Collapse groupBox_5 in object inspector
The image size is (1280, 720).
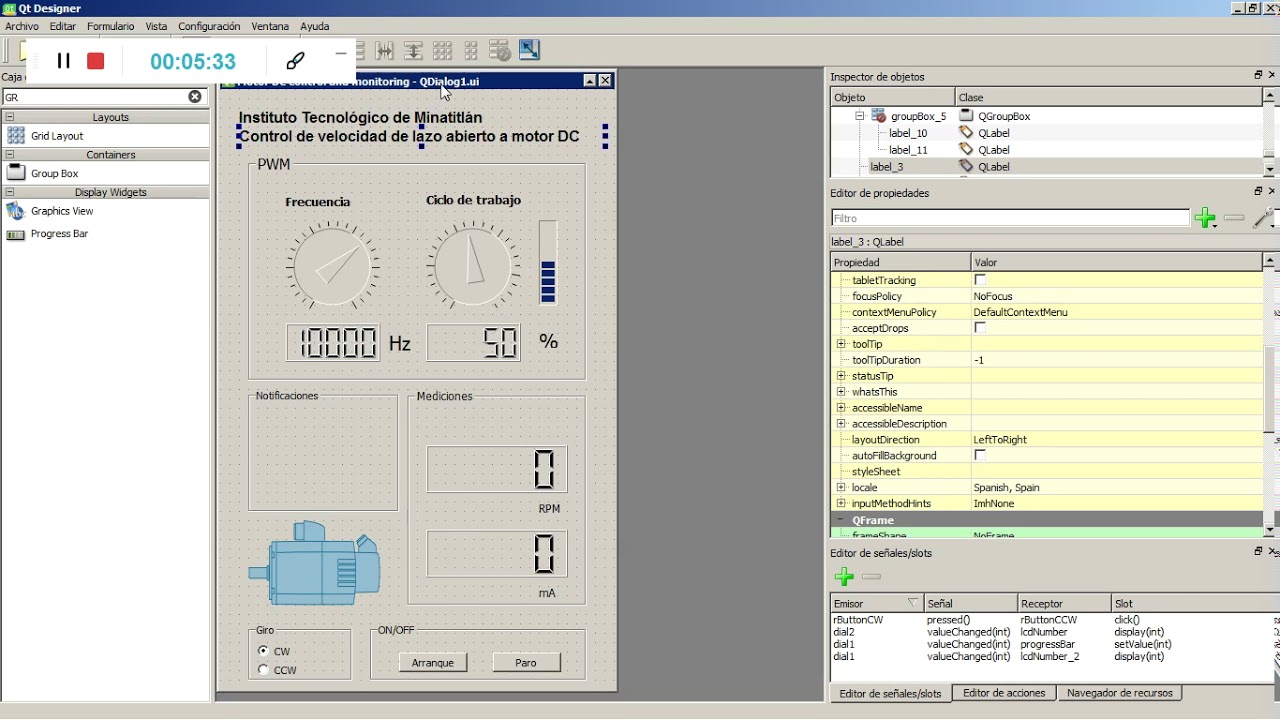859,116
